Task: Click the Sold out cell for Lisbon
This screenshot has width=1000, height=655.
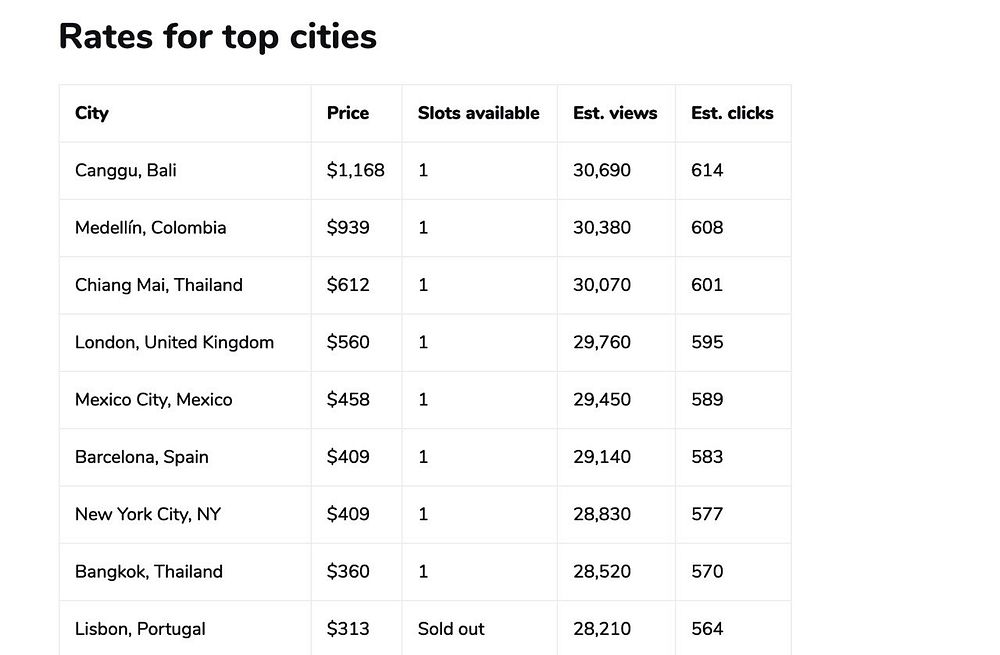Action: (451, 629)
